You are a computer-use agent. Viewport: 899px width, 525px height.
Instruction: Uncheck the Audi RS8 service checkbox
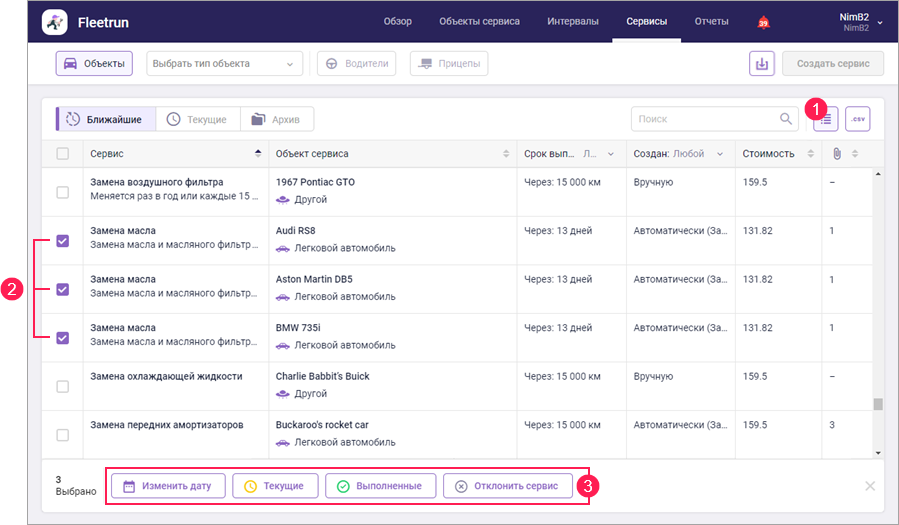click(x=63, y=241)
